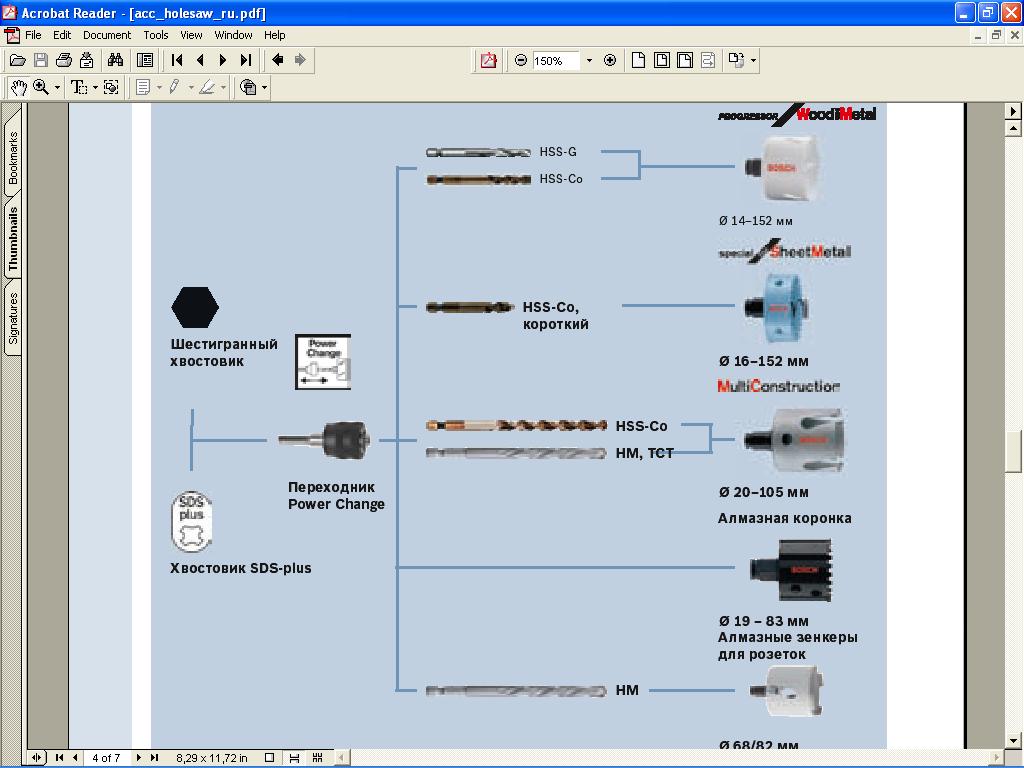This screenshot has height=768, width=1024.
Task: Click the Go to Next View arrow
Action: (300, 61)
